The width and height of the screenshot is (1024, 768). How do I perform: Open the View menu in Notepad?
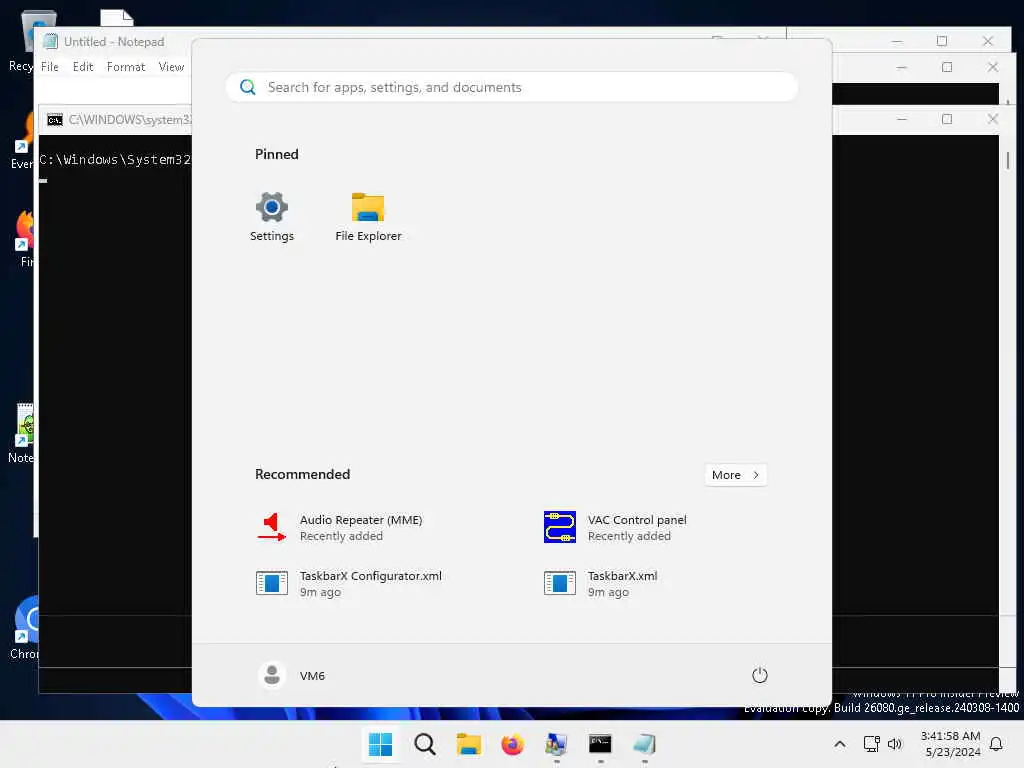click(171, 67)
